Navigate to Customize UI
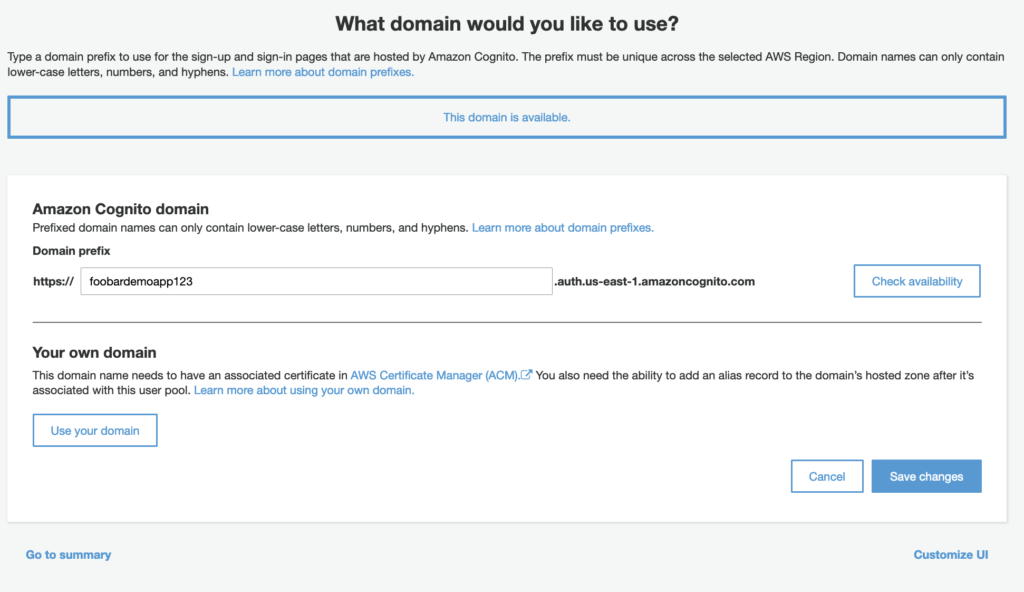1024x592 pixels. [950, 554]
